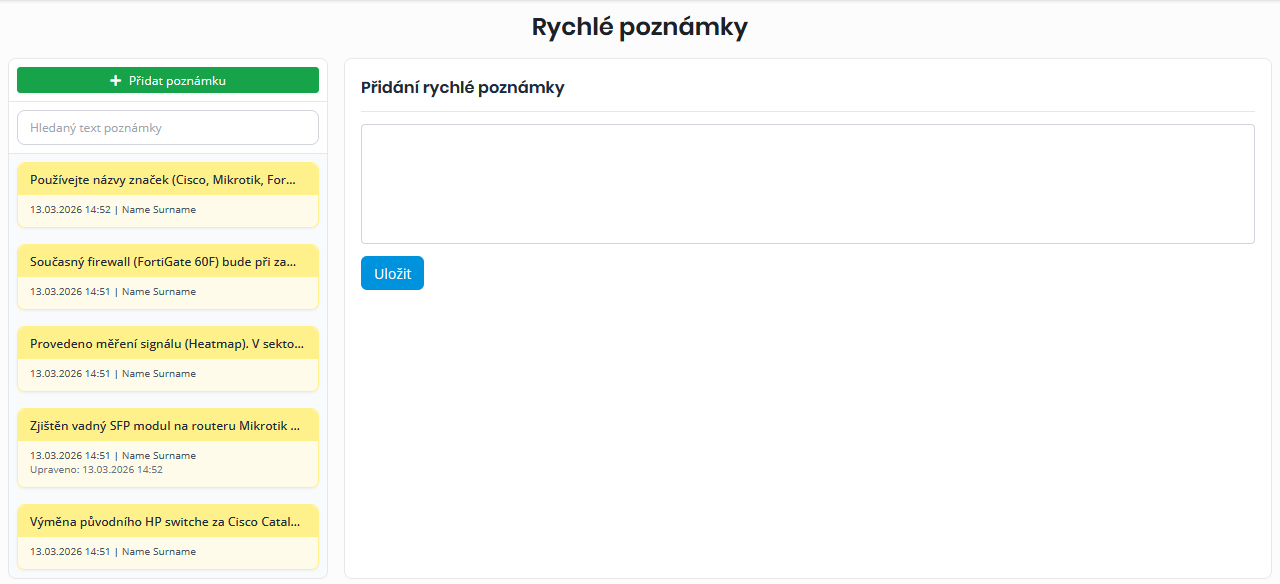Screen dimensions: 1280x584
Task: Save the note with the Uložit button
Action: (x=392, y=273)
